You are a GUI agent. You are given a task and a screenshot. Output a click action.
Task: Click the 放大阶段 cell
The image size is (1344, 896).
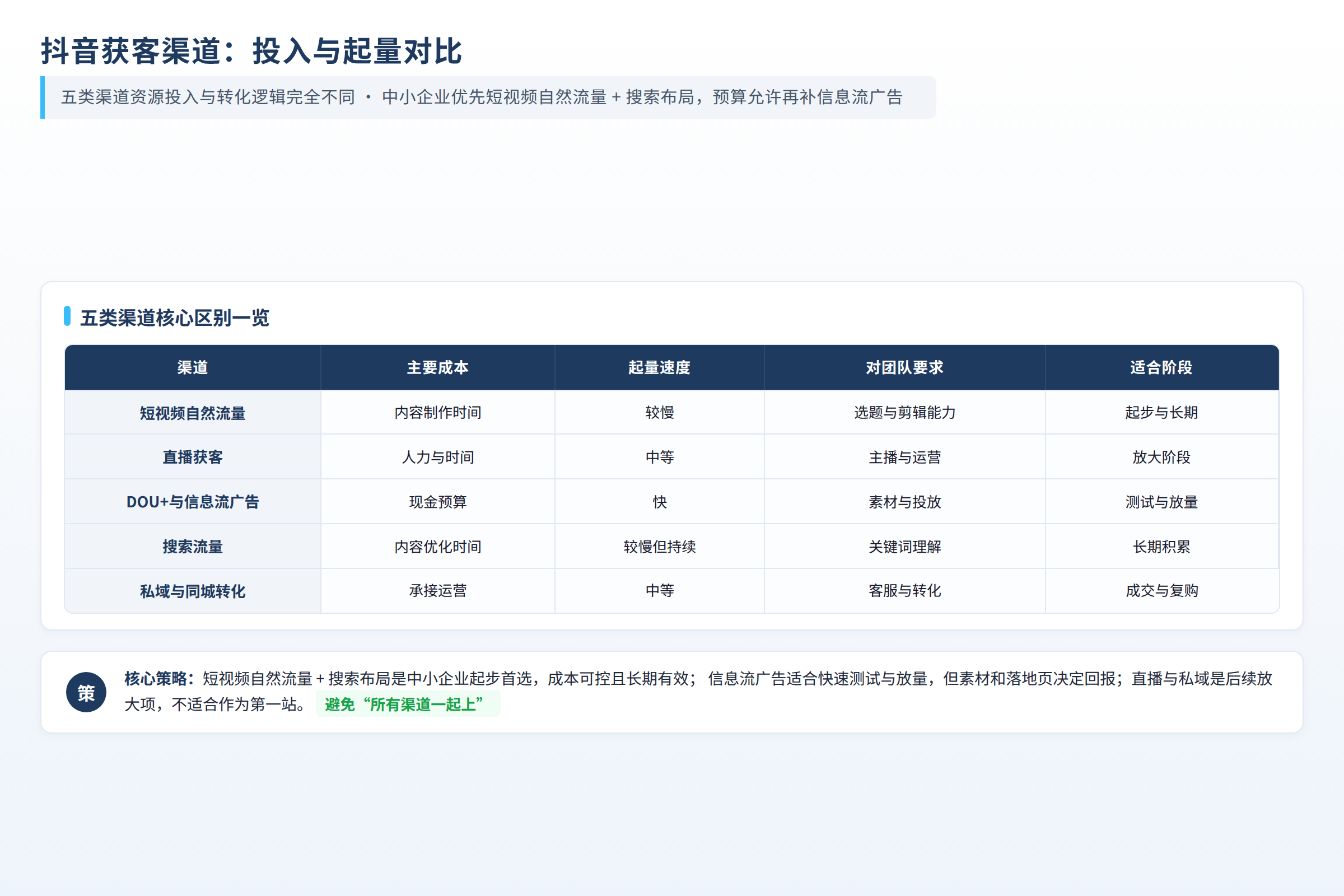coord(1161,457)
